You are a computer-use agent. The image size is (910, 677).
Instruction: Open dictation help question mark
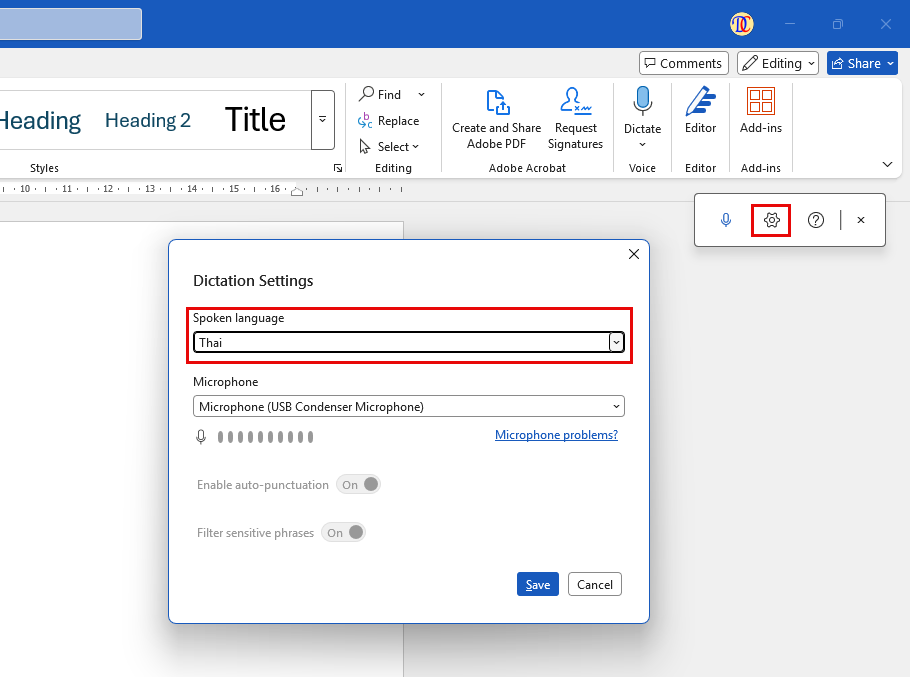[x=815, y=220]
